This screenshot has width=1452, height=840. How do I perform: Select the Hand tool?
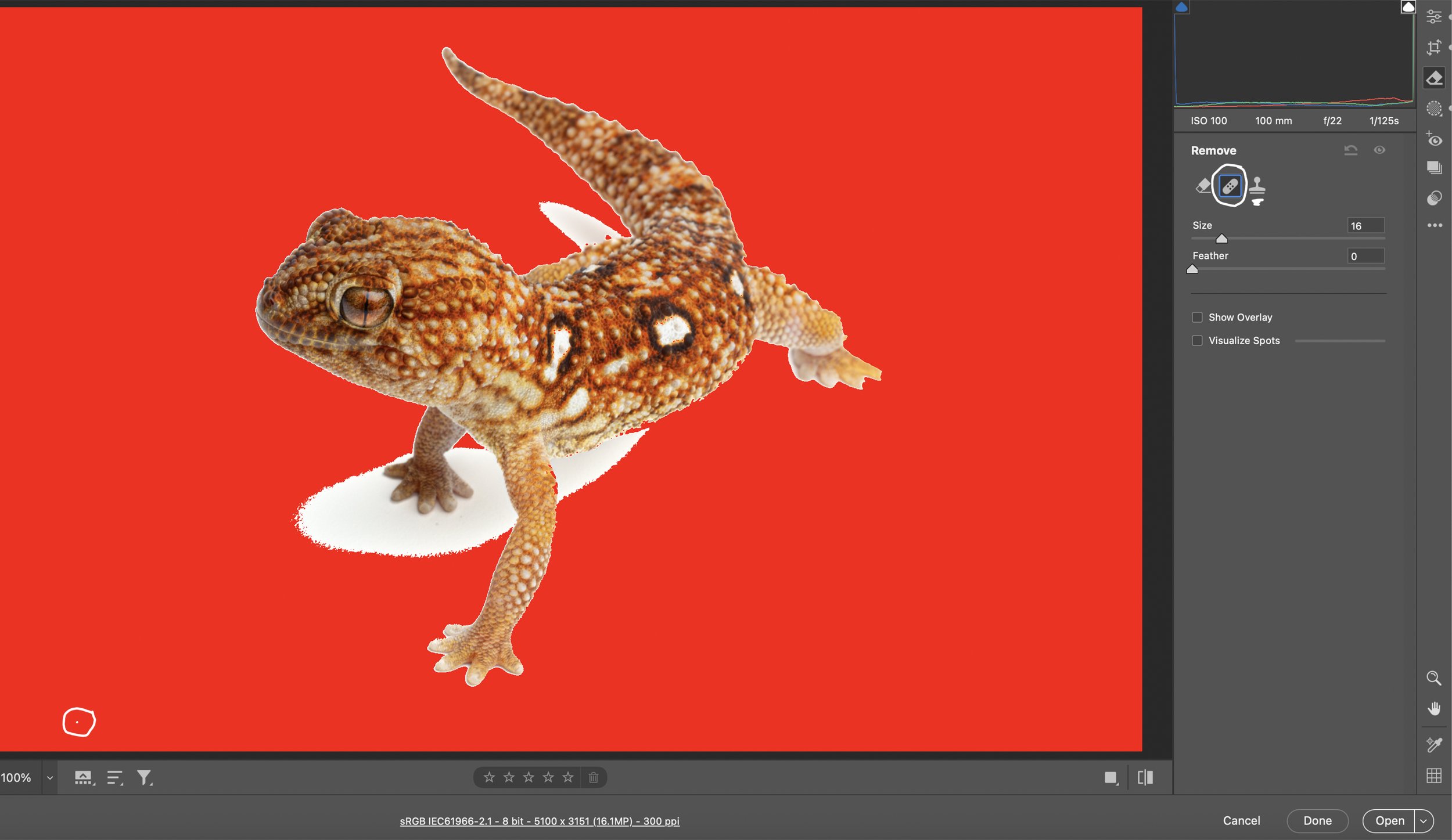[x=1434, y=709]
